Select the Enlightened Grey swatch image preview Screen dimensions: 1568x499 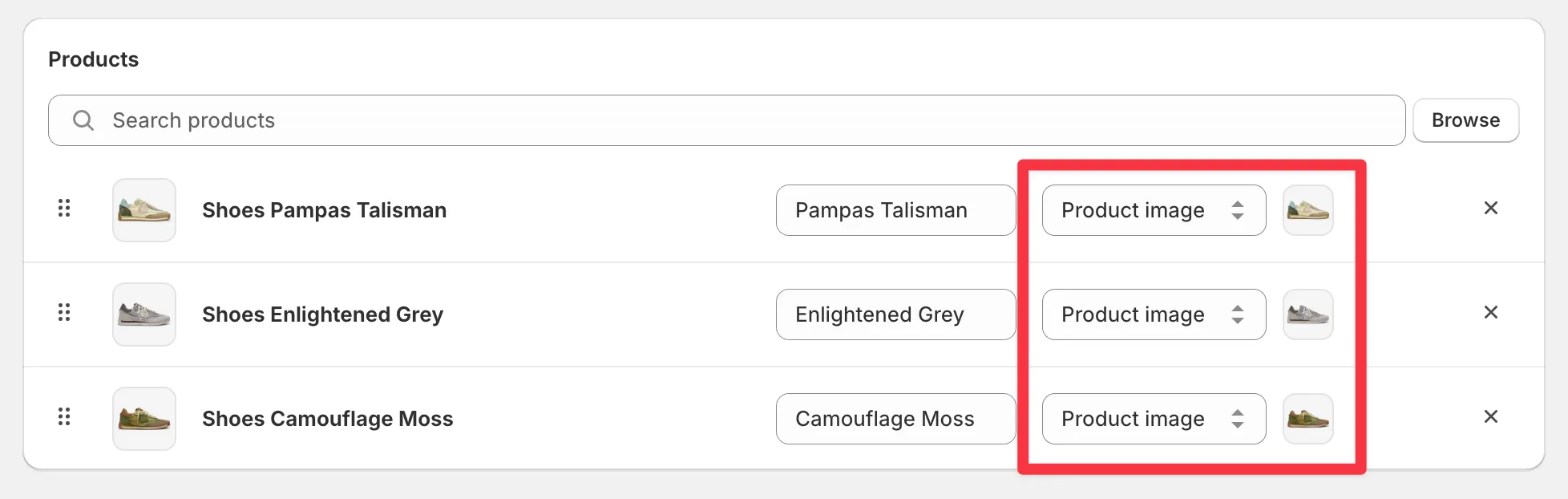[1308, 314]
